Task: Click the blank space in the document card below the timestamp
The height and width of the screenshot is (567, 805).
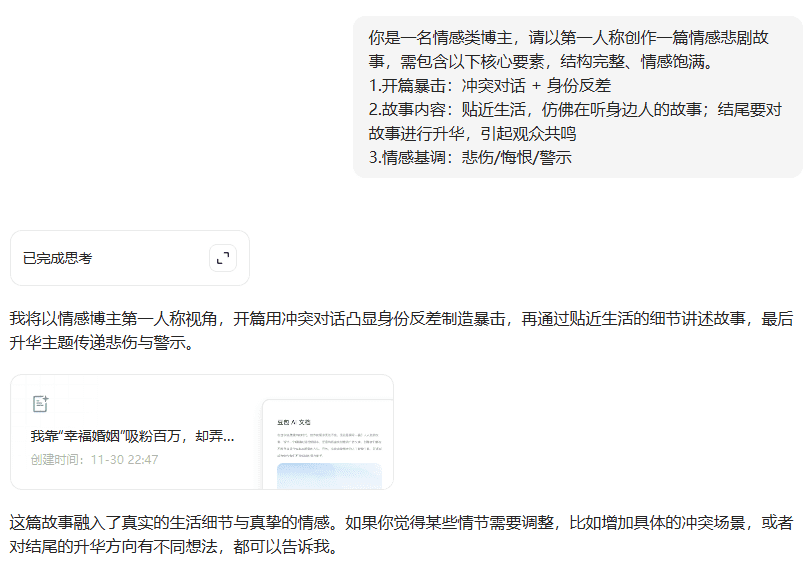Action: tap(130, 479)
